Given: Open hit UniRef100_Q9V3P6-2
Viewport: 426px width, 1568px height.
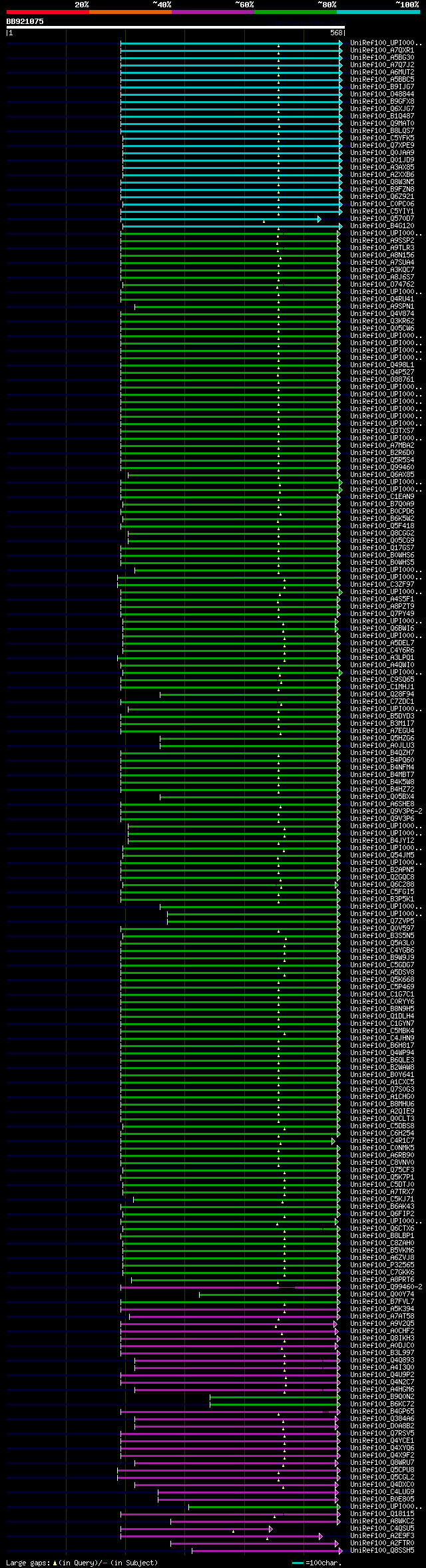Looking at the screenshot, I should tap(386, 811).
